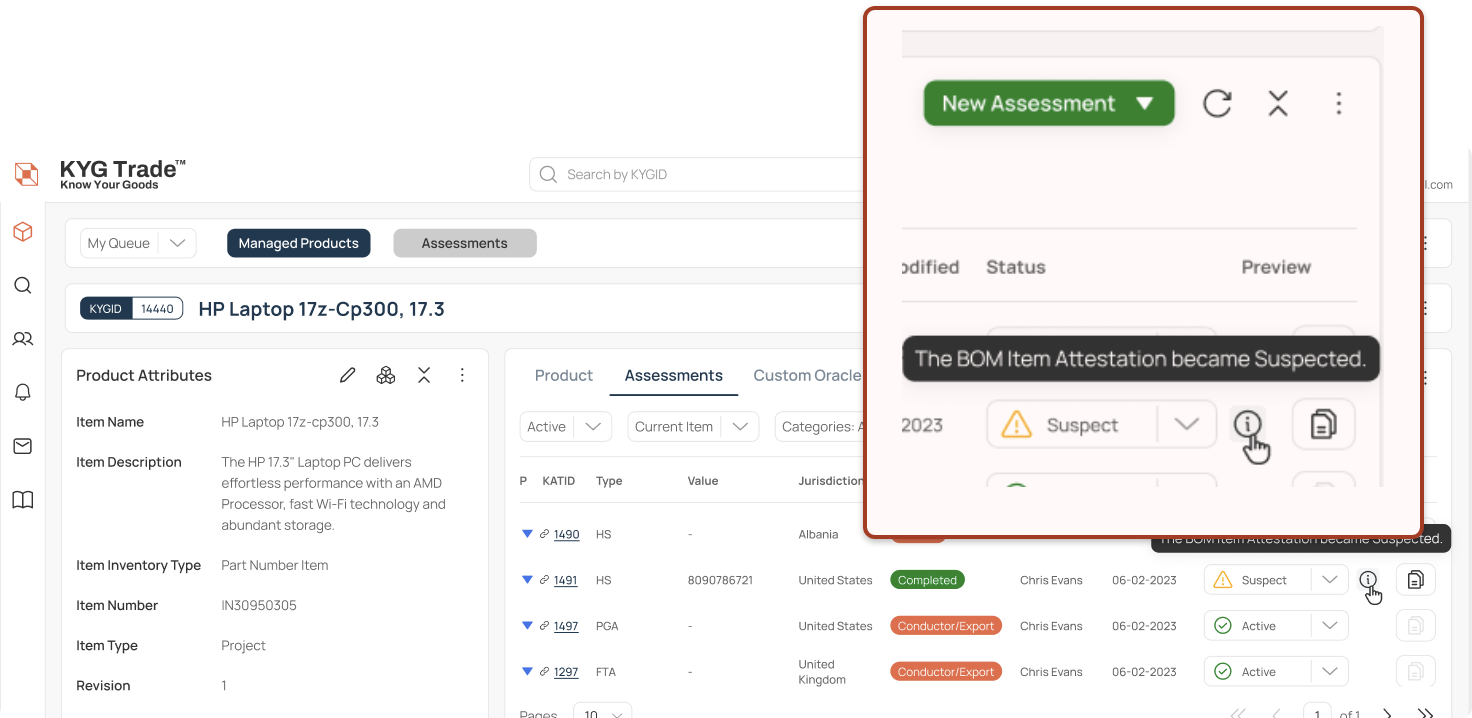Screen dimensions: 1472x718
Task: Click the link icon beside KATID 1490
Action: pos(544,534)
